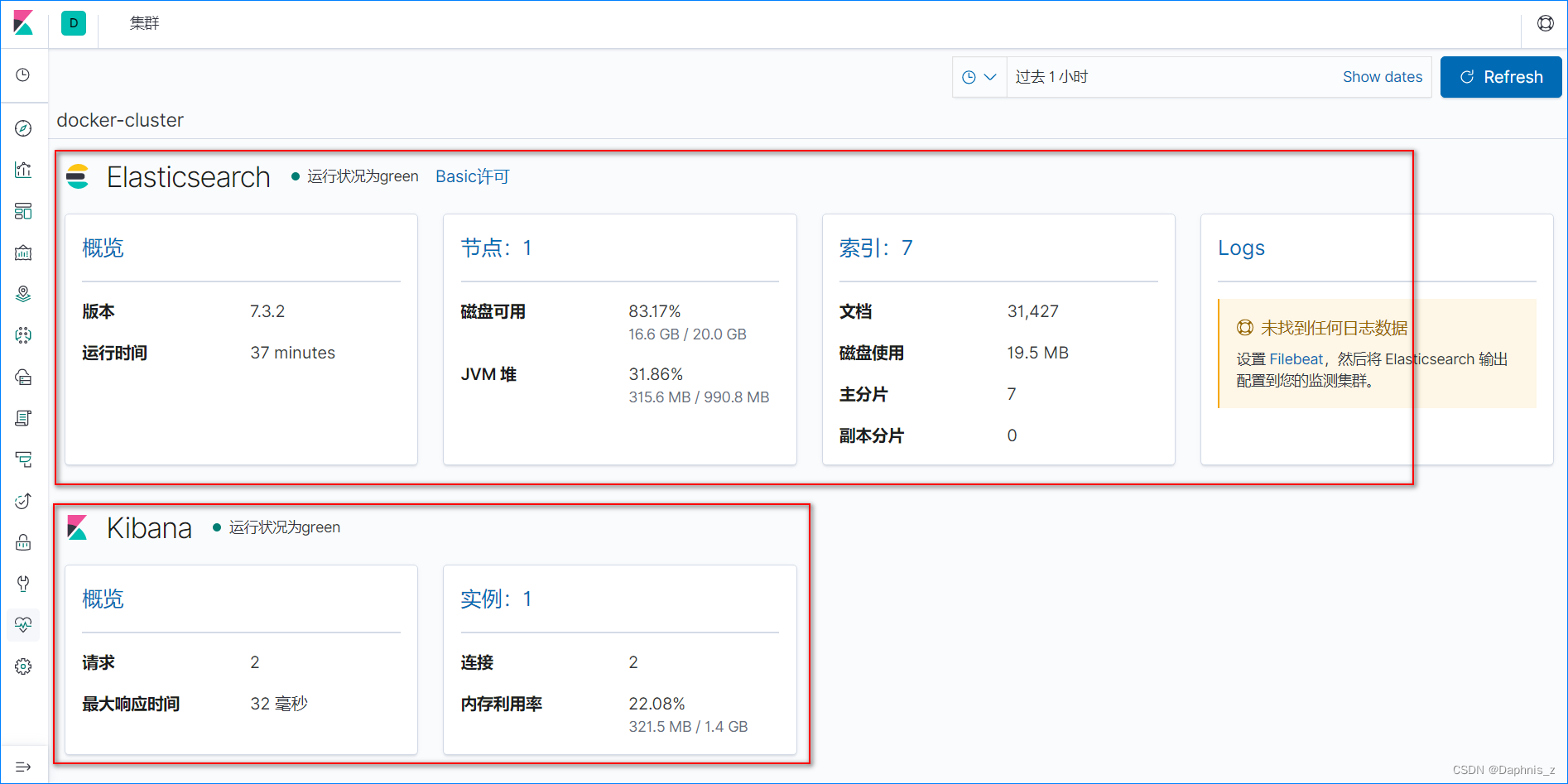Open the Filebeat setup link in Logs panel
Screen dimensions: 1568x784
click(x=1296, y=358)
